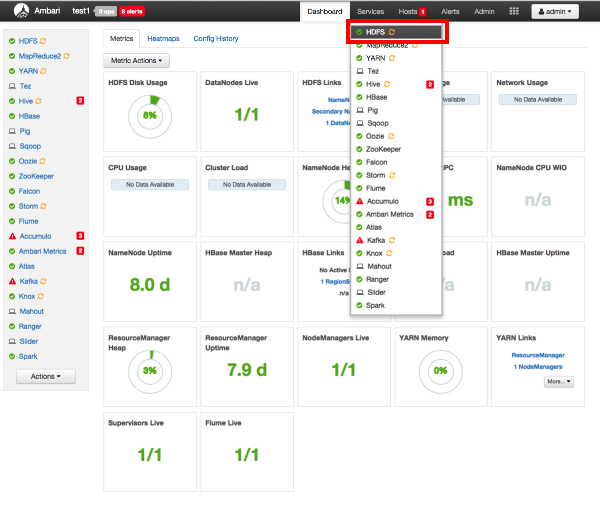Click Hive alert badge in sidebar

[80, 101]
